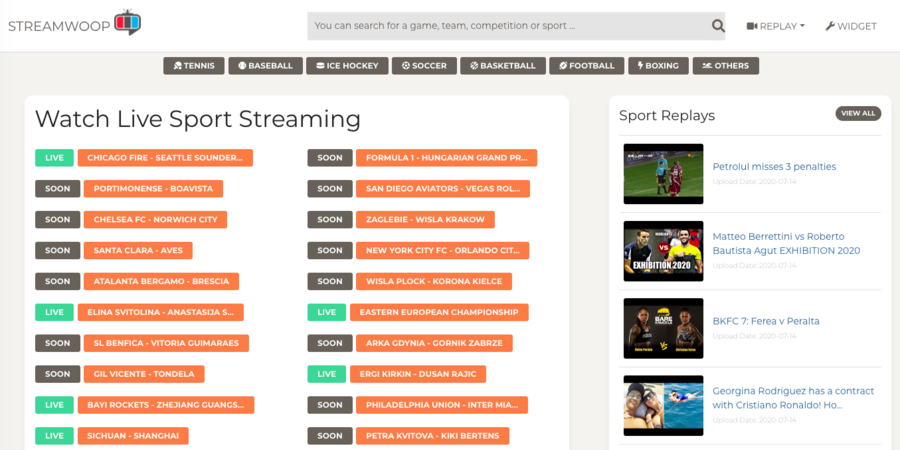900x450 pixels.
Task: Open Zaglebie - Wisla Krakow match
Action: point(425,219)
